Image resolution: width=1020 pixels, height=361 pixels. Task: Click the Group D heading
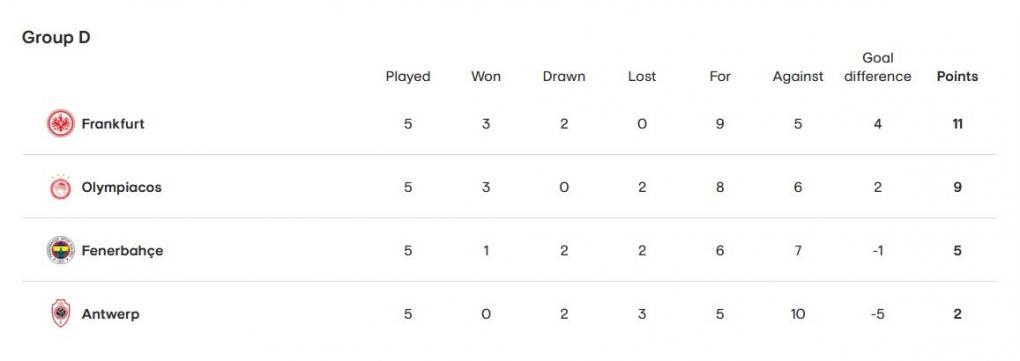(56, 38)
